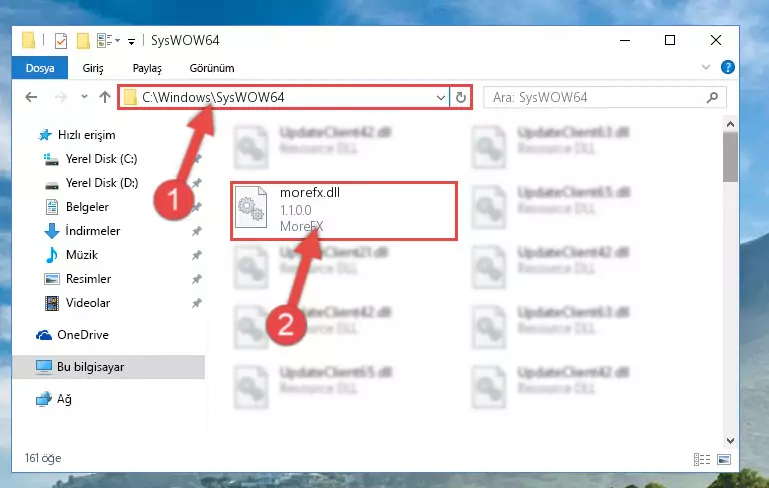Open Belgeler folder in sidebar
The image size is (769, 488).
87,207
